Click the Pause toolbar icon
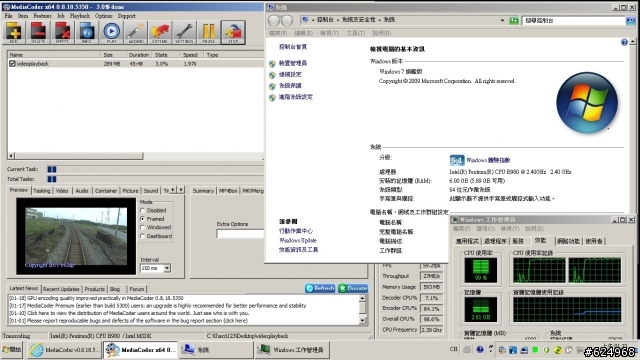 pyautogui.click(x=209, y=32)
